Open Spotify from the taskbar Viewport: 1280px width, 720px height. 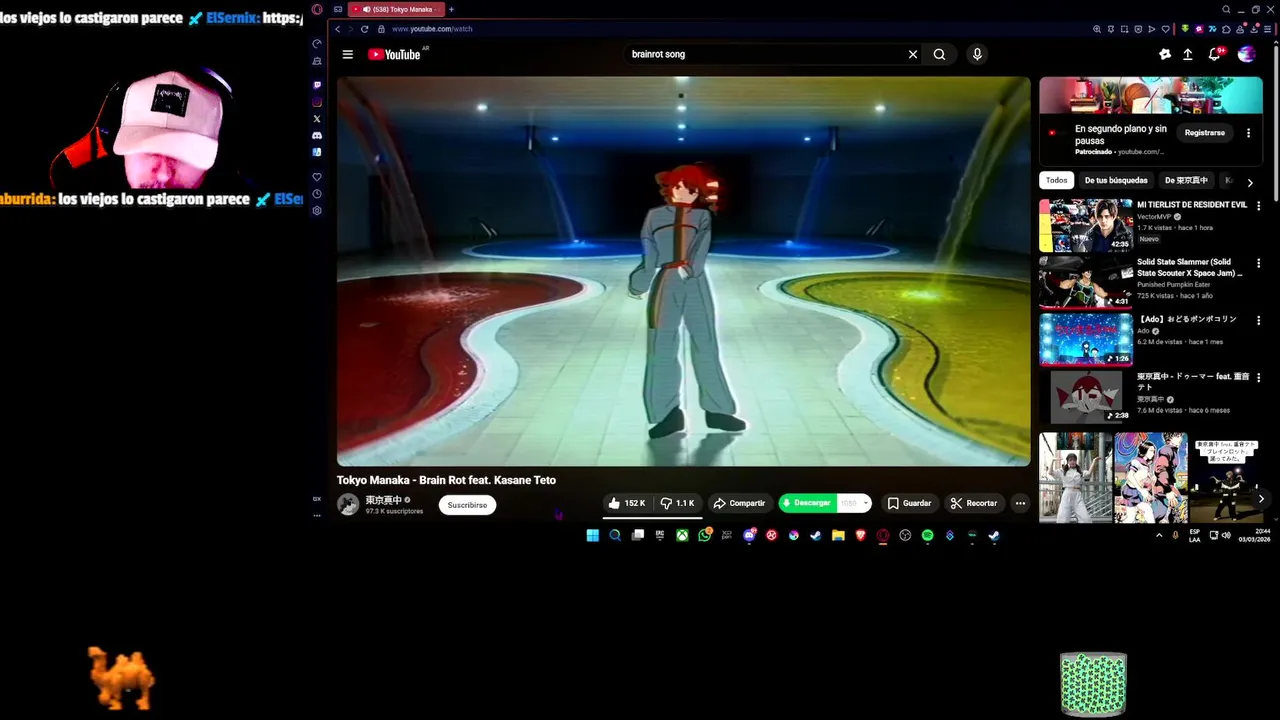928,535
